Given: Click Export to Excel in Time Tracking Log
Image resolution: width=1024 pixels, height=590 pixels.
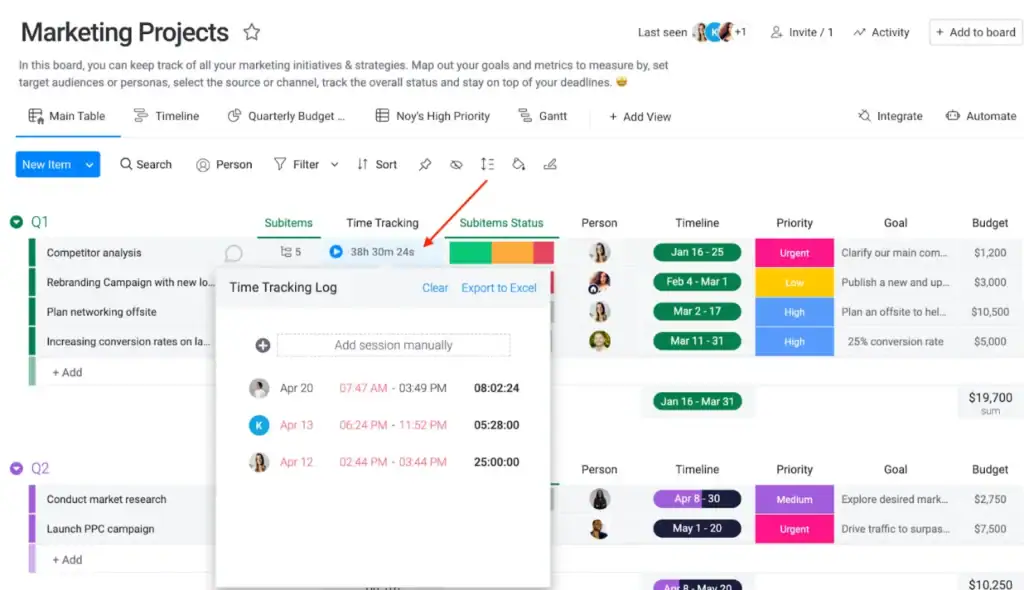Looking at the screenshot, I should click(499, 287).
